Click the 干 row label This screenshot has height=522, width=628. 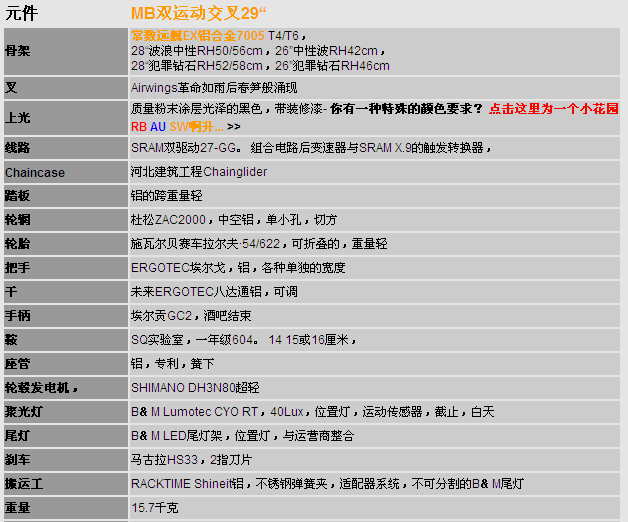[11, 292]
